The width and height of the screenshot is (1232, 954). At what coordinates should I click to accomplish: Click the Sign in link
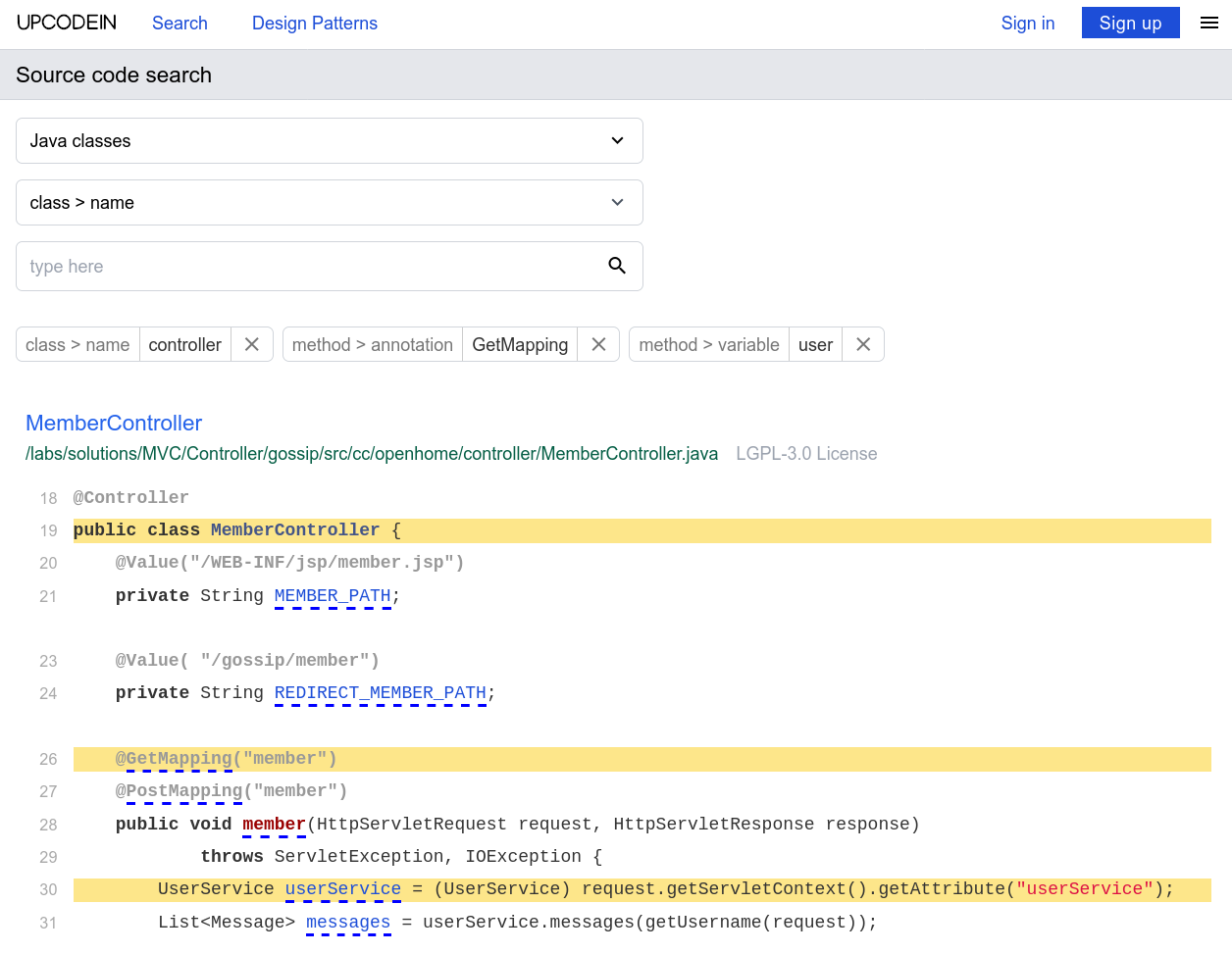(x=1027, y=24)
